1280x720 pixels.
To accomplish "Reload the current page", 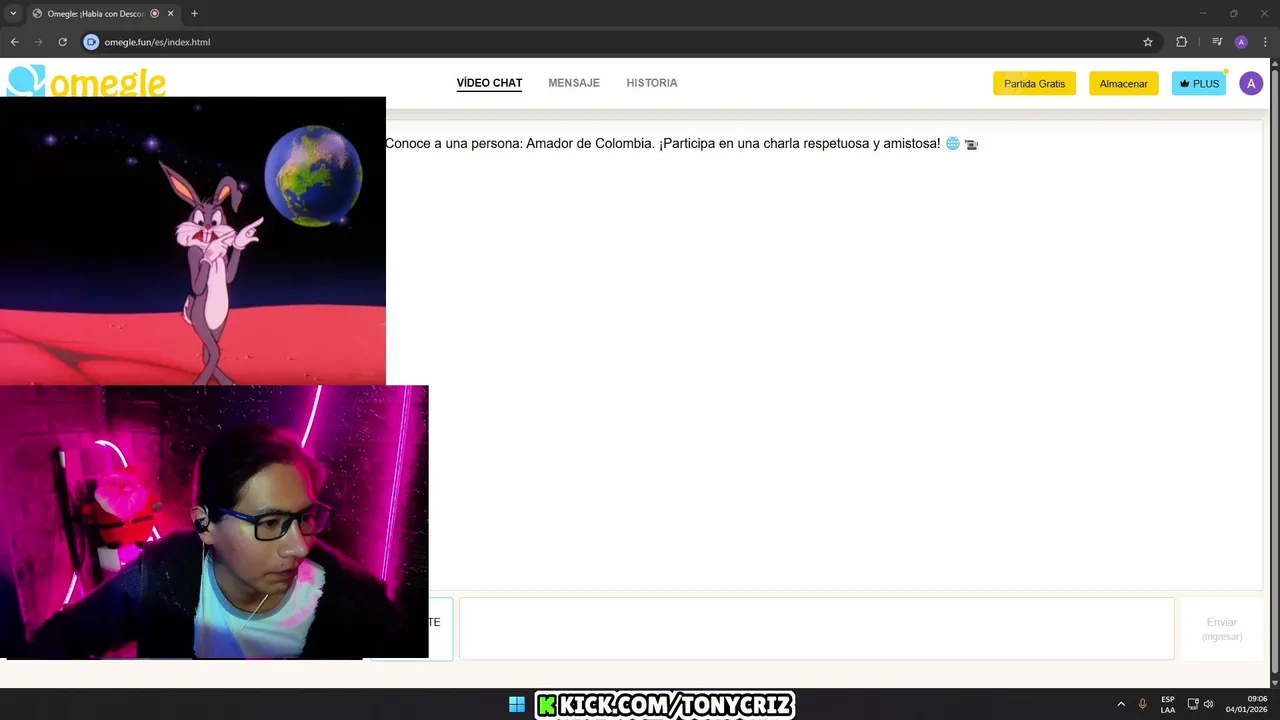I will (62, 42).
